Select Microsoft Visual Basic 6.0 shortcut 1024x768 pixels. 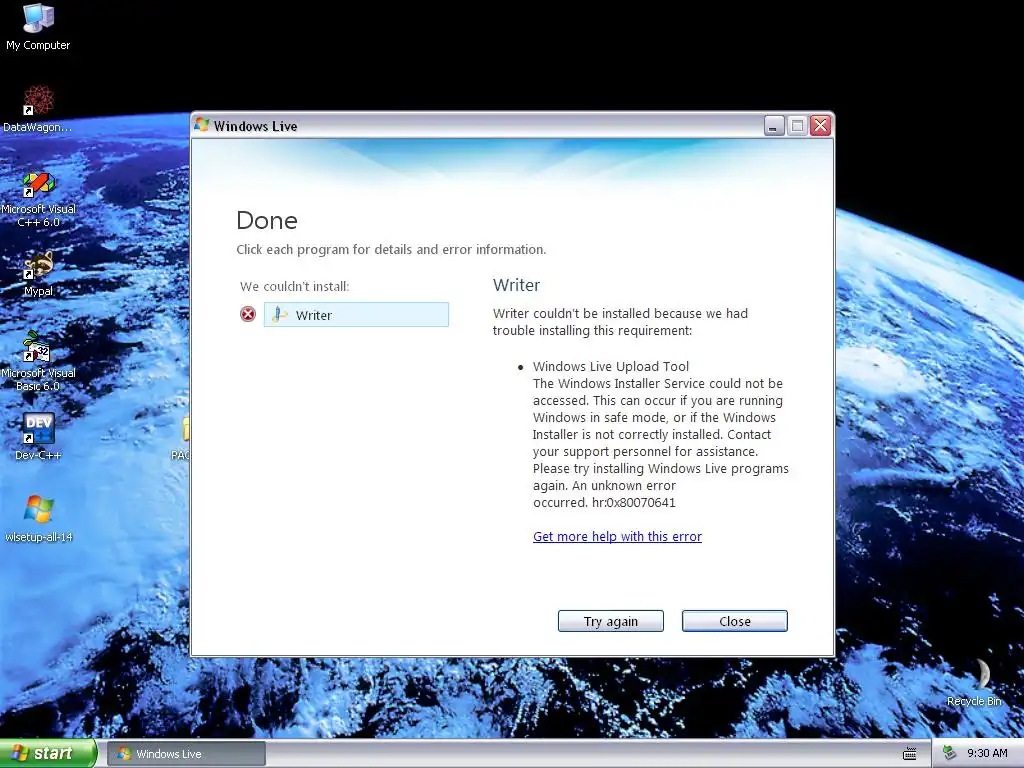[38, 361]
